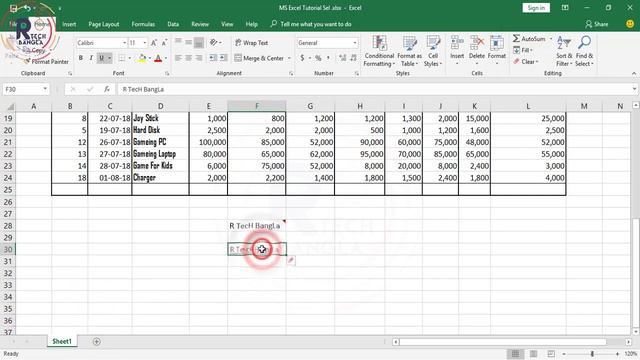Open the Orientation options
This screenshot has width=640, height=360.
215,42
